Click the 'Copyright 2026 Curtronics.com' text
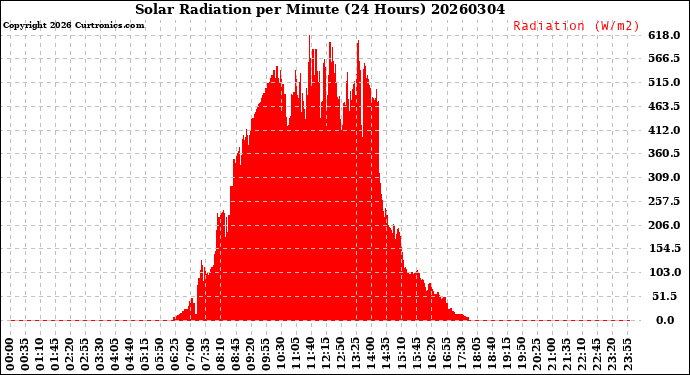690x375 pixels. tap(73, 25)
